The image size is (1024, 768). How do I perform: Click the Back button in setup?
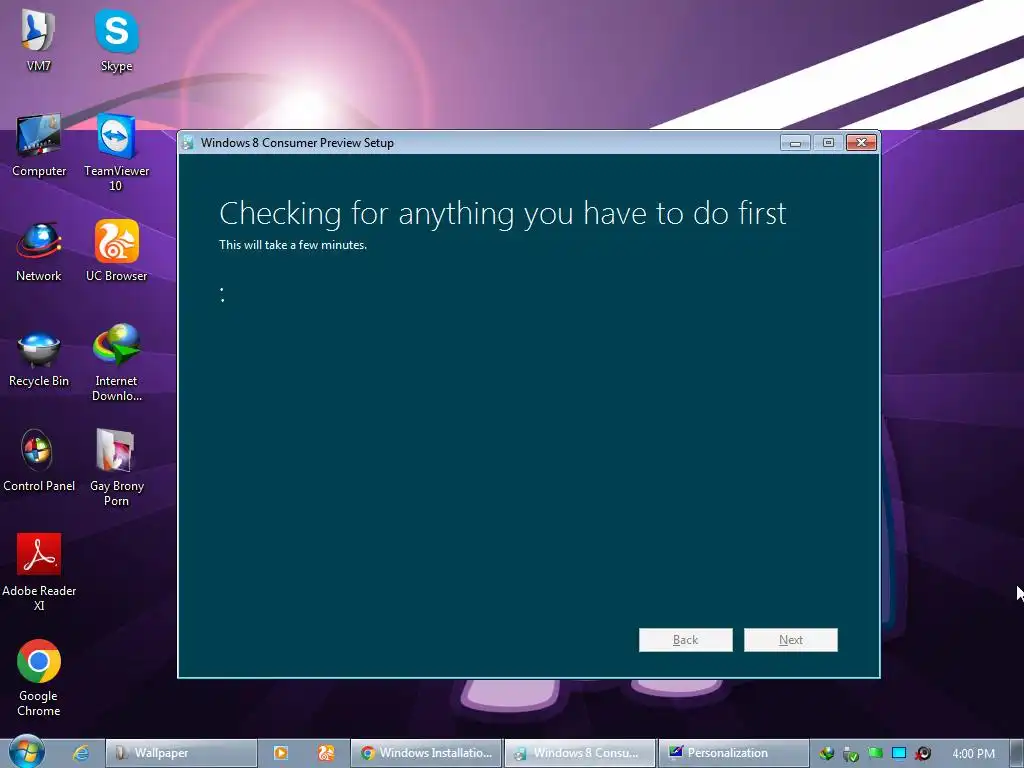pyautogui.click(x=686, y=640)
